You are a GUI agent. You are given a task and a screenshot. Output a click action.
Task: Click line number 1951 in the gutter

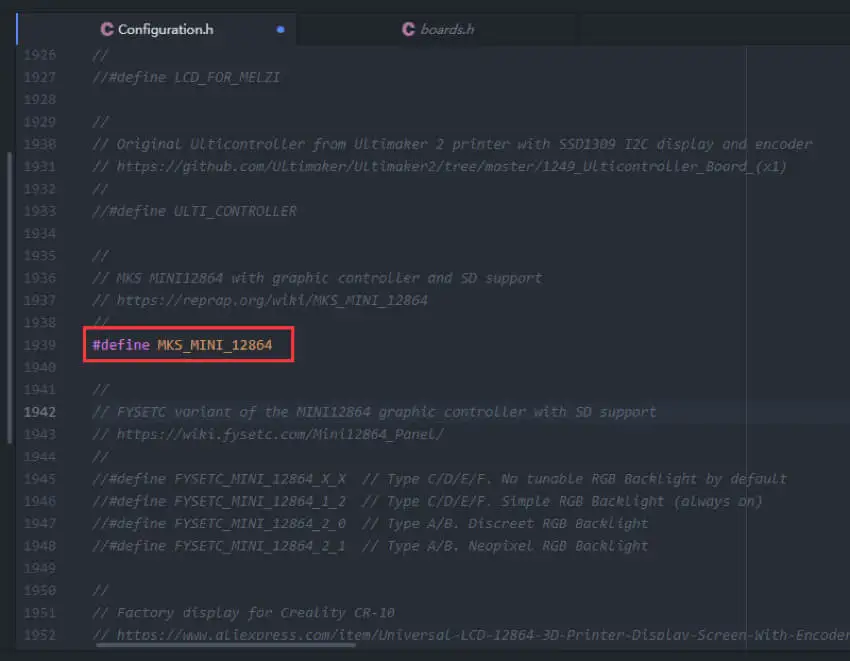(40, 613)
